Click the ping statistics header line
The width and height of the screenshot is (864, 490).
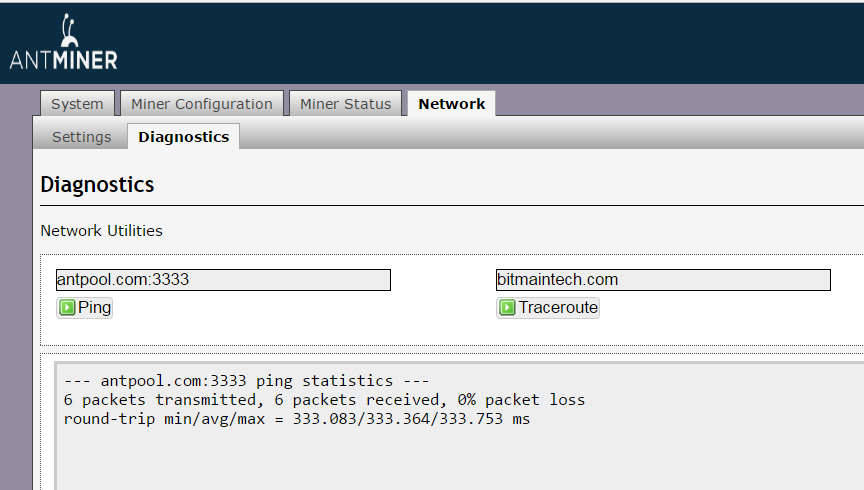coord(246,381)
